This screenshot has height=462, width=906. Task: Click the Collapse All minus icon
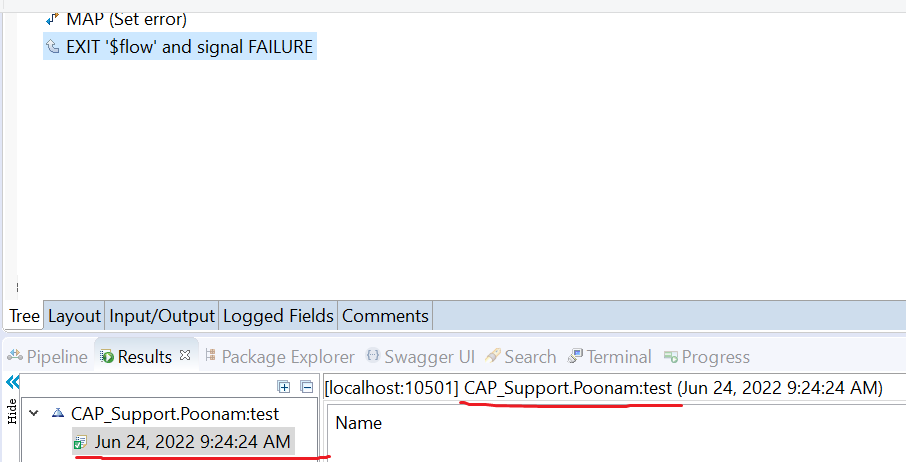pos(307,387)
